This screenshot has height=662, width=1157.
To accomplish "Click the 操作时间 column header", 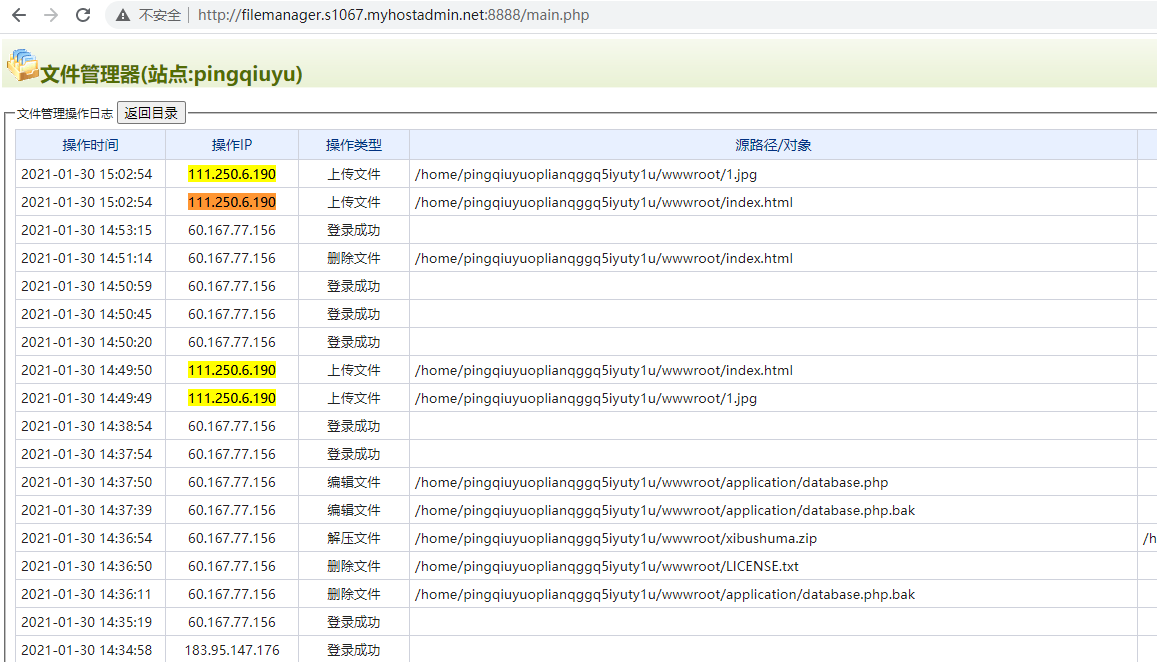I will [90, 145].
